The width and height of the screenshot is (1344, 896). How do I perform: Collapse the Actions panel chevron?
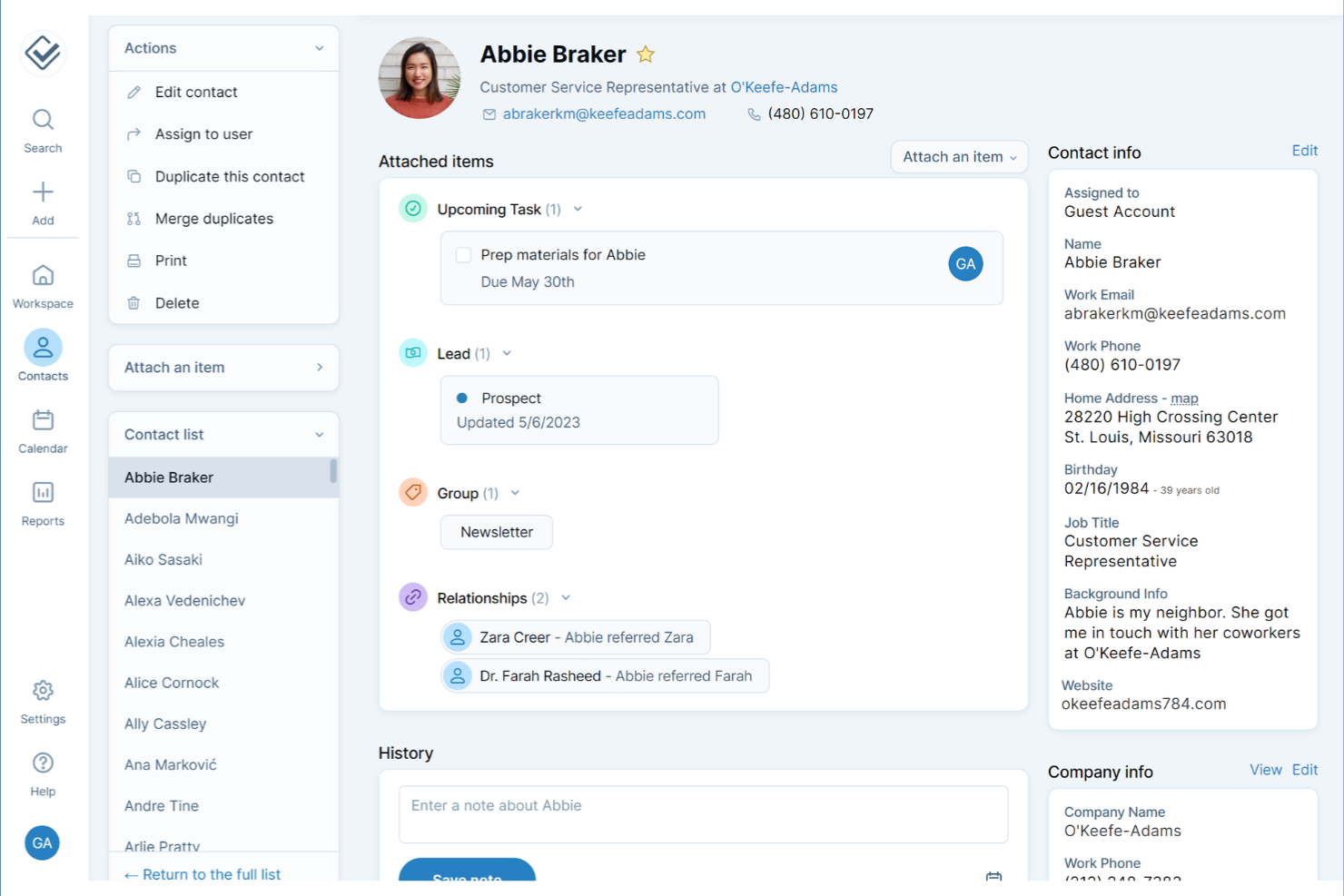pyautogui.click(x=319, y=47)
